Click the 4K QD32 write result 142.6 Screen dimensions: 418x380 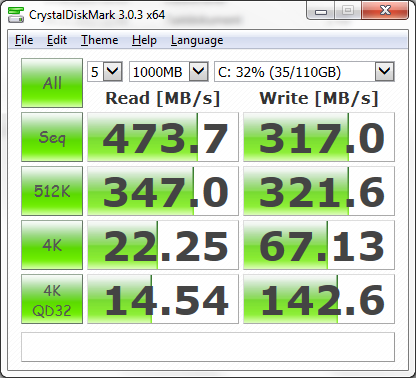tap(319, 299)
